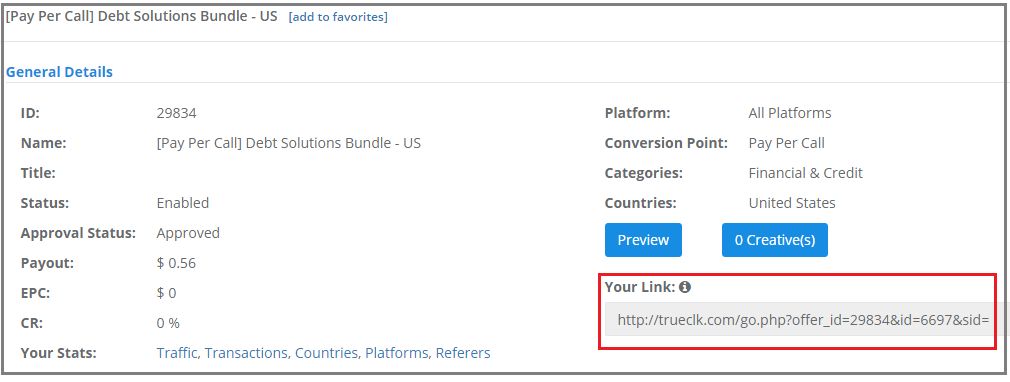Open the Platforms stats link

[x=397, y=353]
